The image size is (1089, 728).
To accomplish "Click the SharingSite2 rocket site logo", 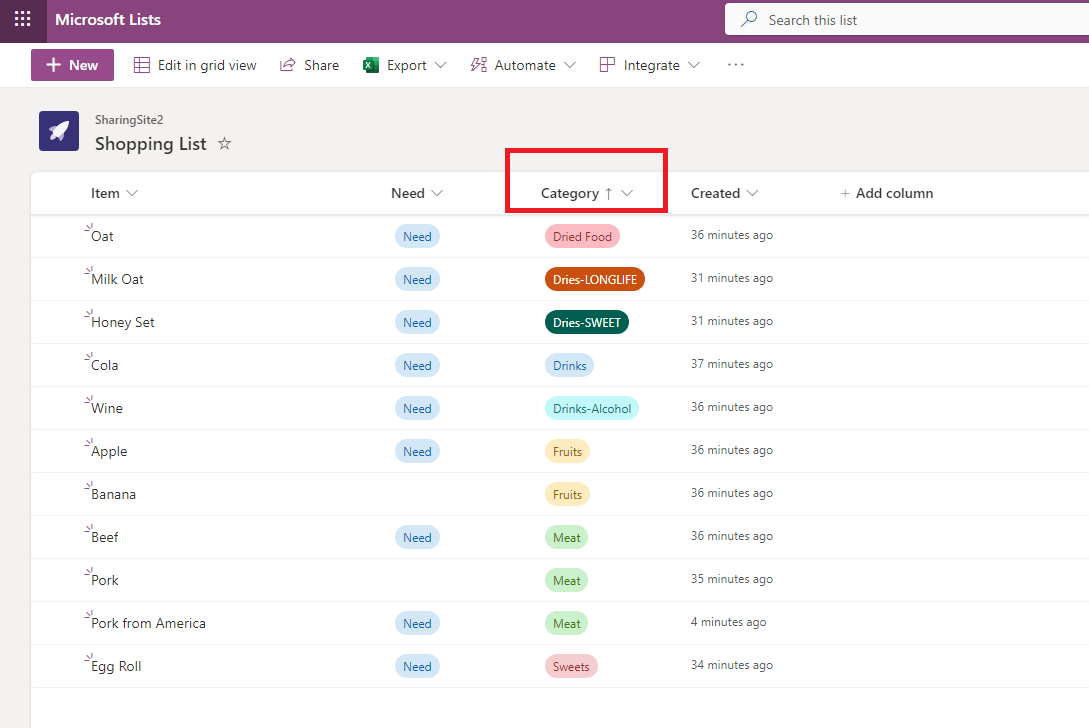I will (x=59, y=131).
